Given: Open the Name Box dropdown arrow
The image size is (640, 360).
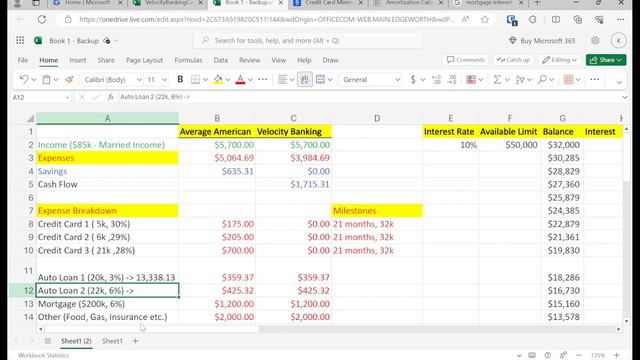Looking at the screenshot, I should [67, 98].
